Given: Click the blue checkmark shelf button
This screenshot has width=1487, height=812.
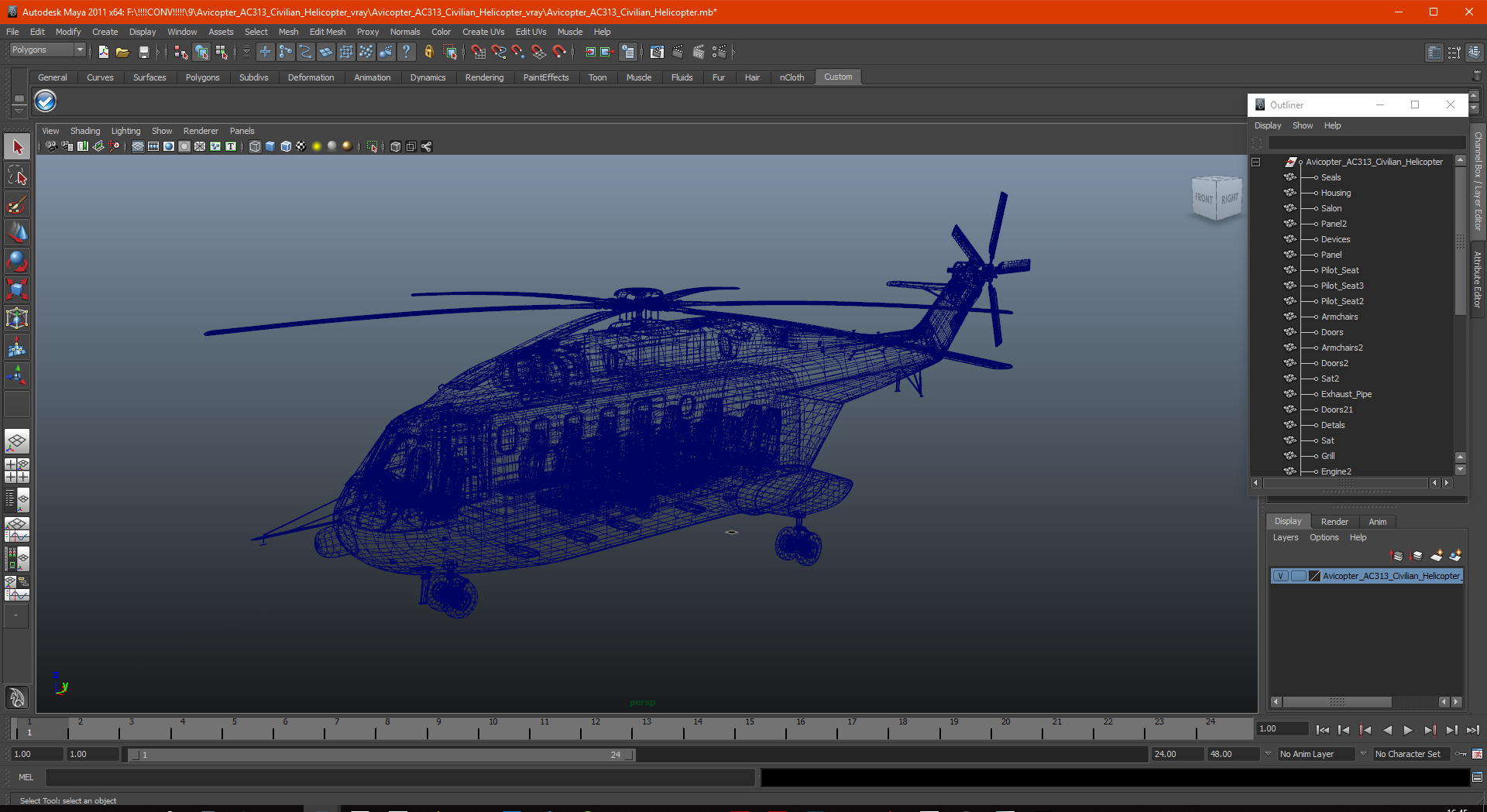Looking at the screenshot, I should point(46,101).
